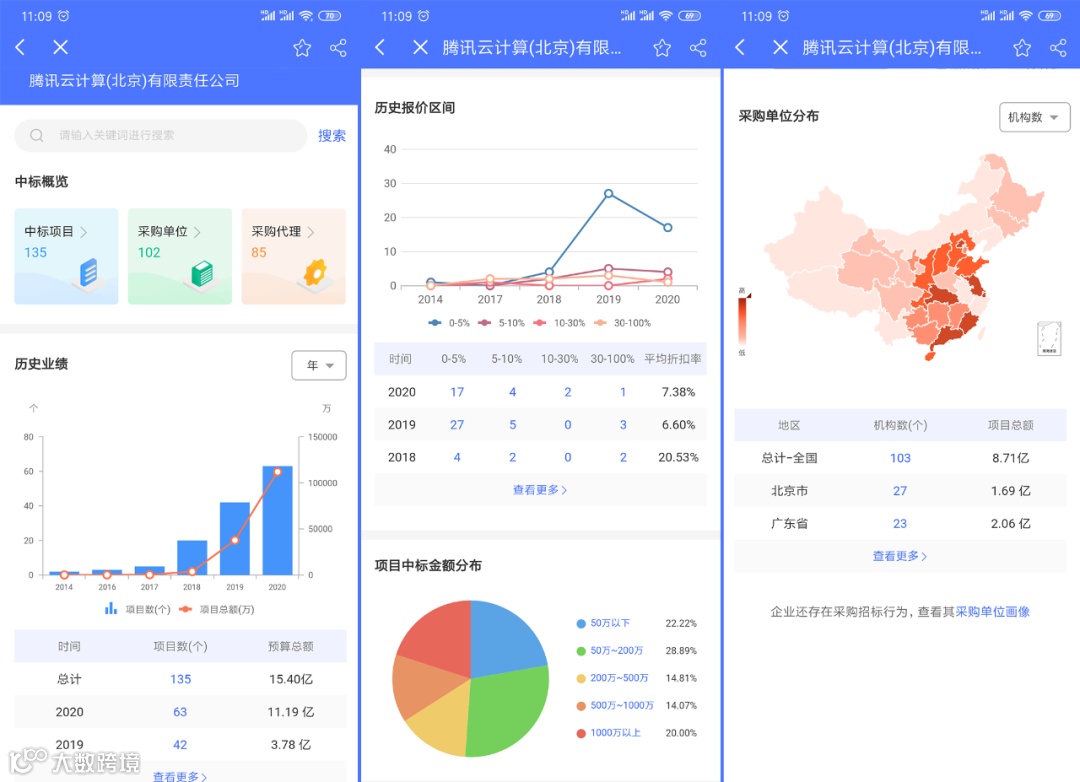Viewport: 1080px width, 782px height.
Task: Open South China Sea inset thumbnail
Action: 1049,338
